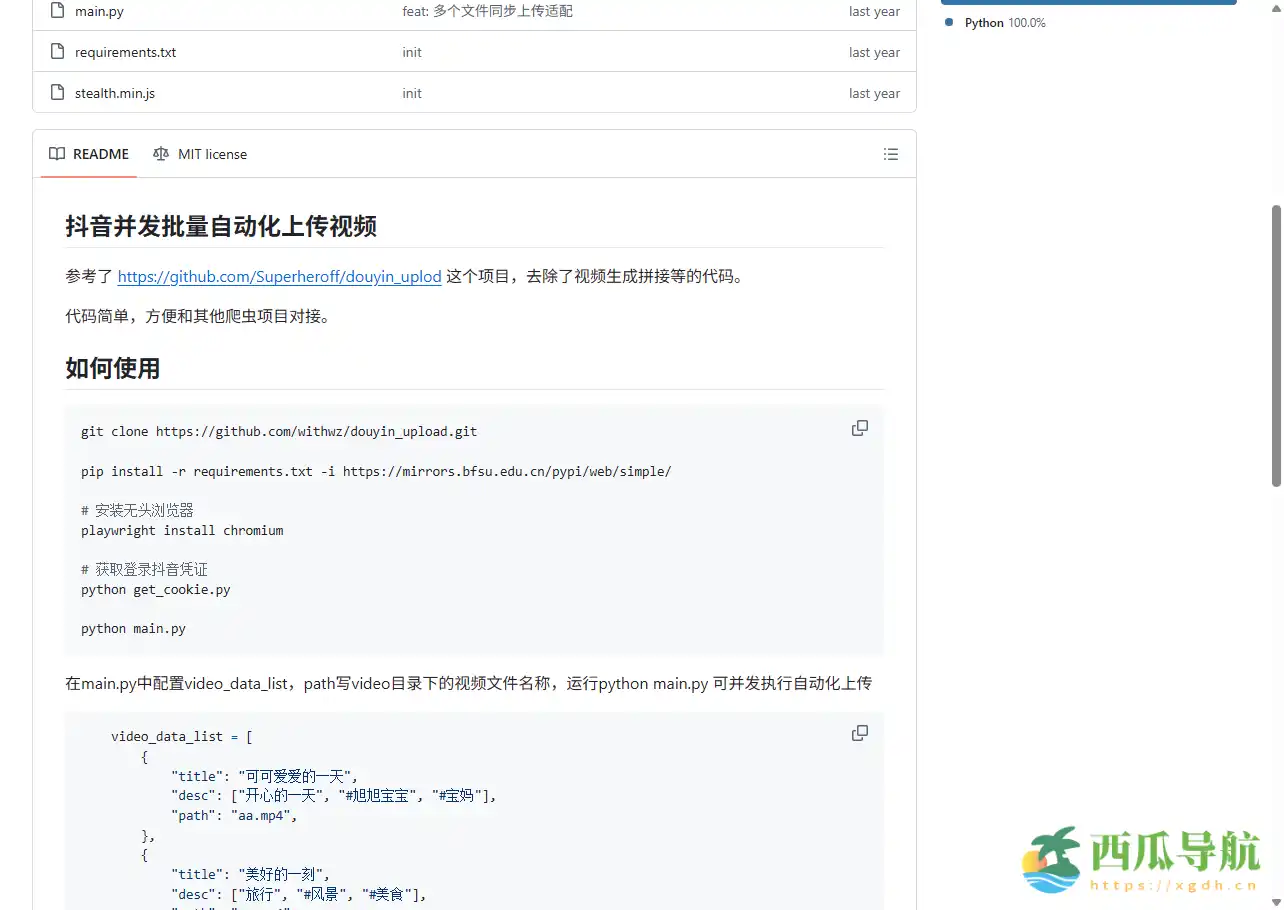Open the douyin_upload project hyperlink
This screenshot has height=910, width=1284.
click(279, 276)
